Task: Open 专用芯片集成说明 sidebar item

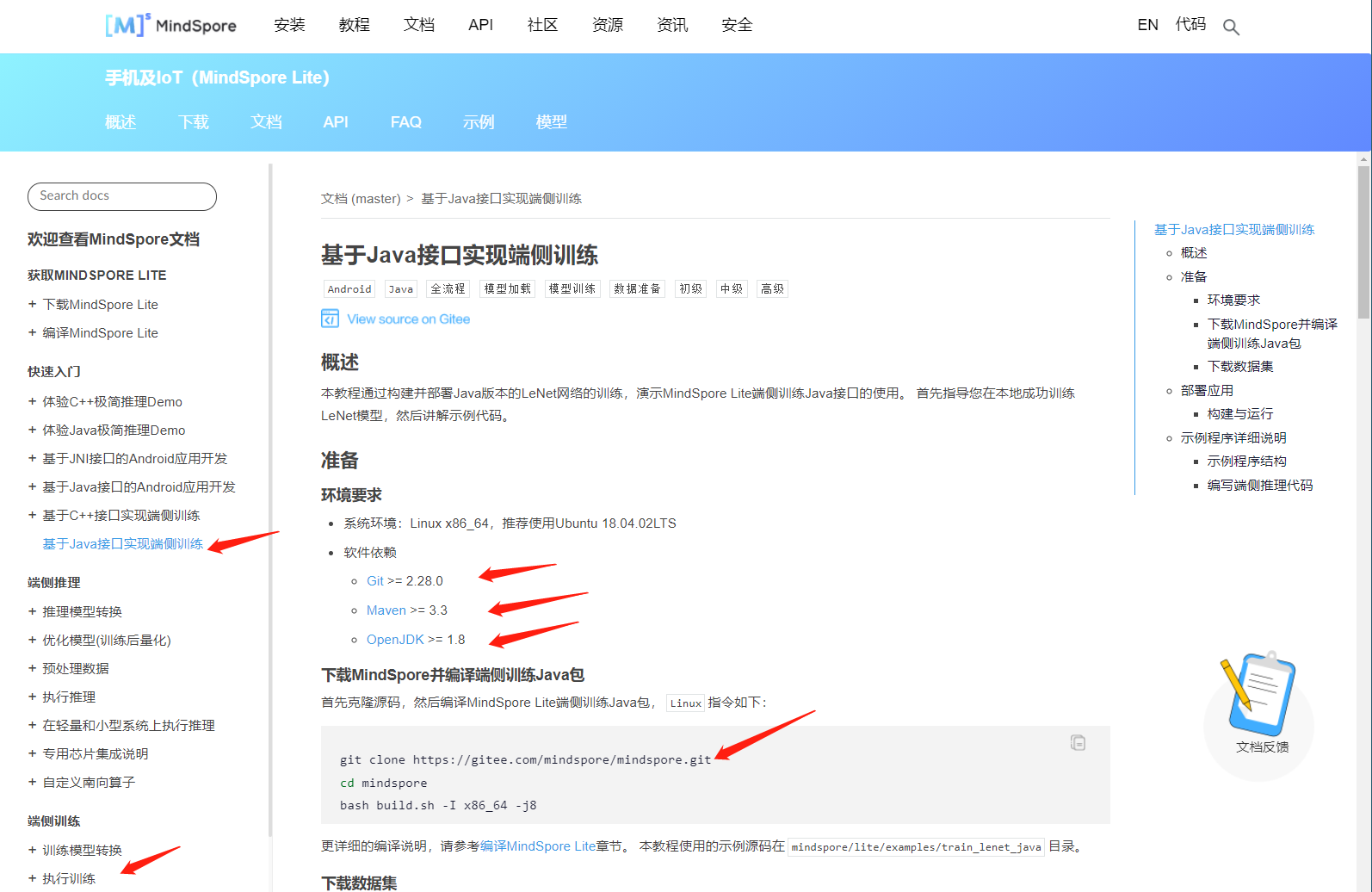Action: click(96, 754)
